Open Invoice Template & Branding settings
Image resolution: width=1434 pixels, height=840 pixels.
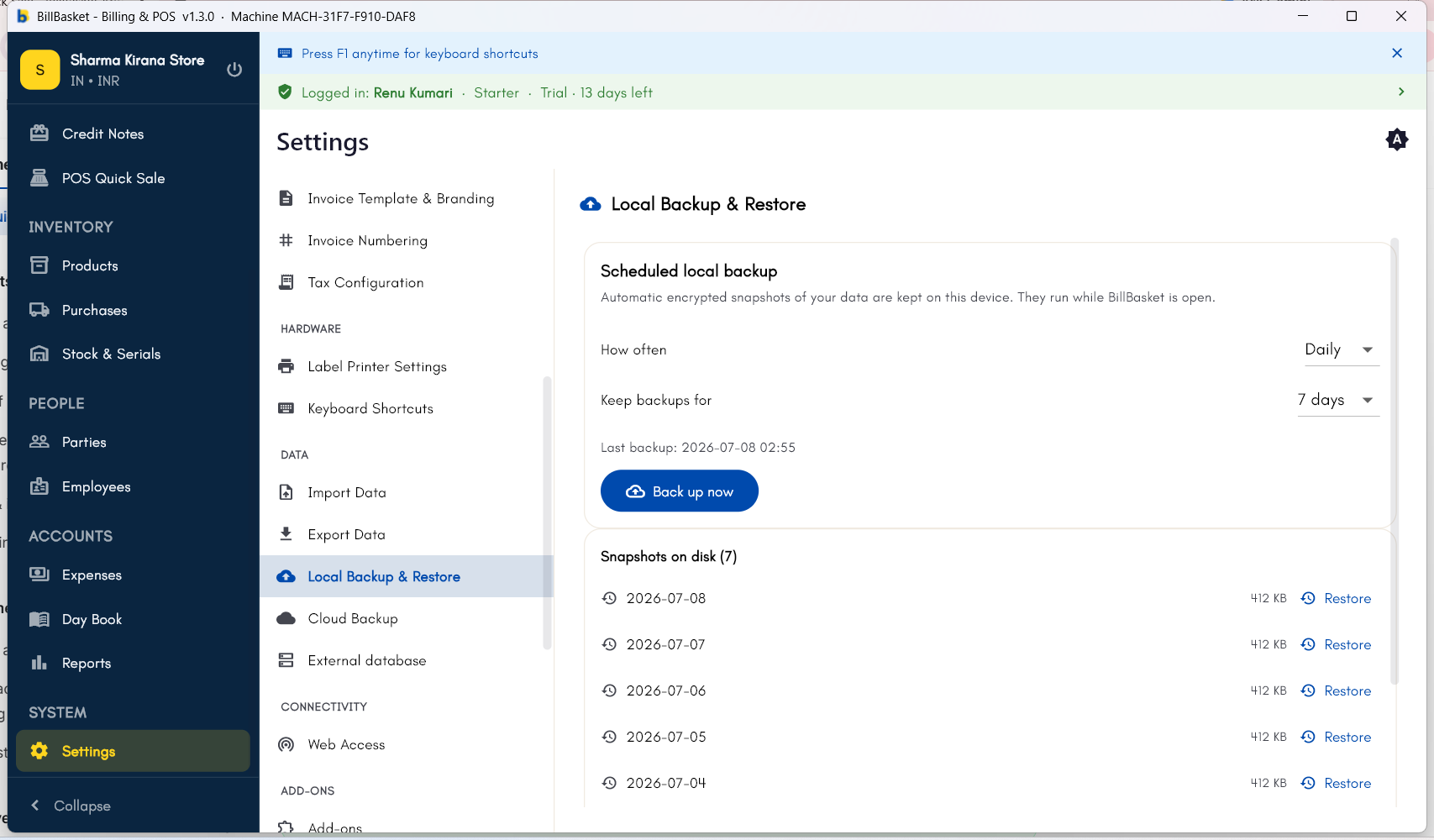(407, 198)
